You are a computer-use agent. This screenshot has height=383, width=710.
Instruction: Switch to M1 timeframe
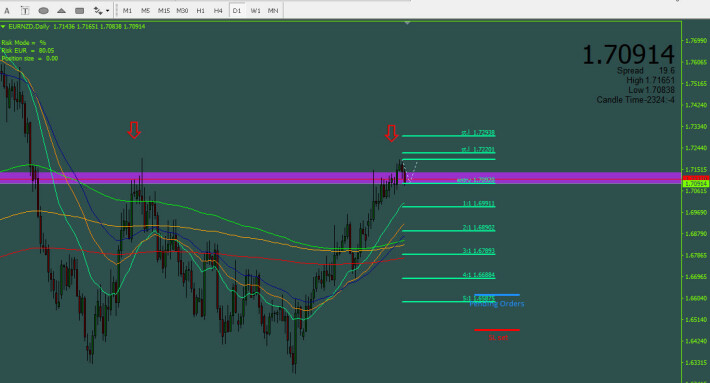[x=127, y=10]
